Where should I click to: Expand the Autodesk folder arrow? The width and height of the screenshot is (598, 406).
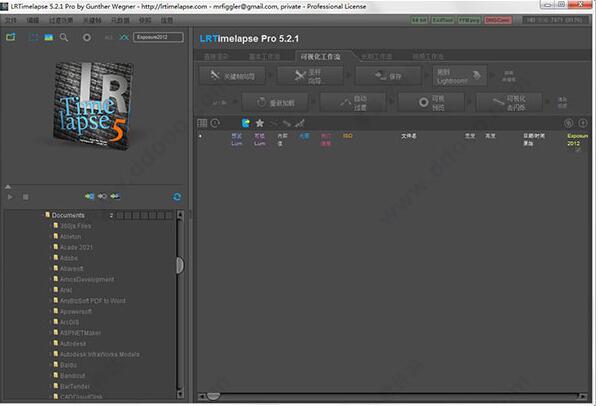tap(51, 343)
